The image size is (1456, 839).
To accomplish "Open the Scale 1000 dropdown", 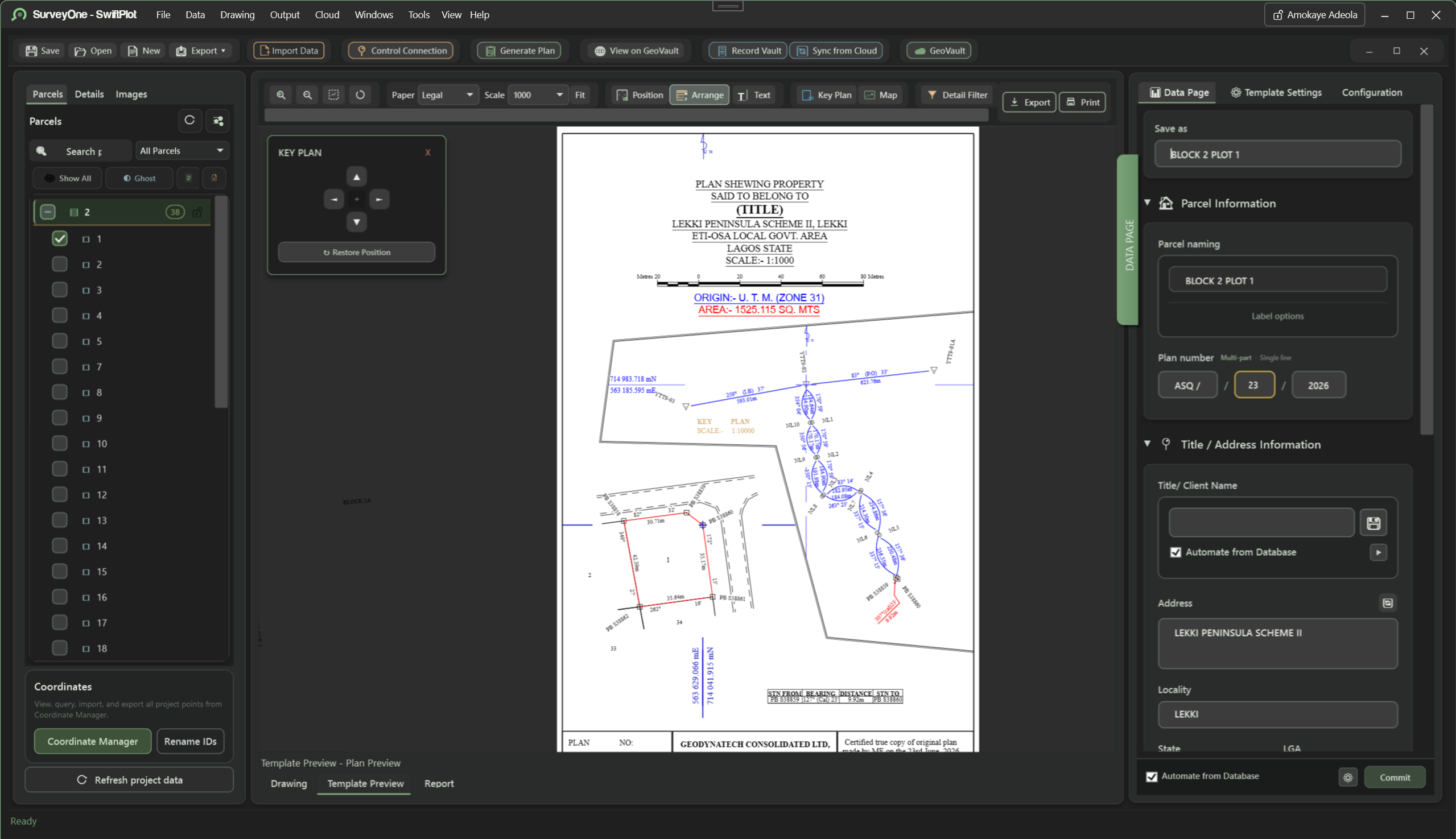I will click(538, 95).
